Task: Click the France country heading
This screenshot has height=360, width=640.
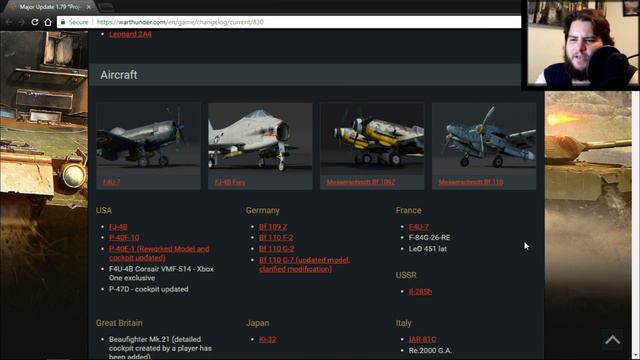Action: click(x=408, y=211)
